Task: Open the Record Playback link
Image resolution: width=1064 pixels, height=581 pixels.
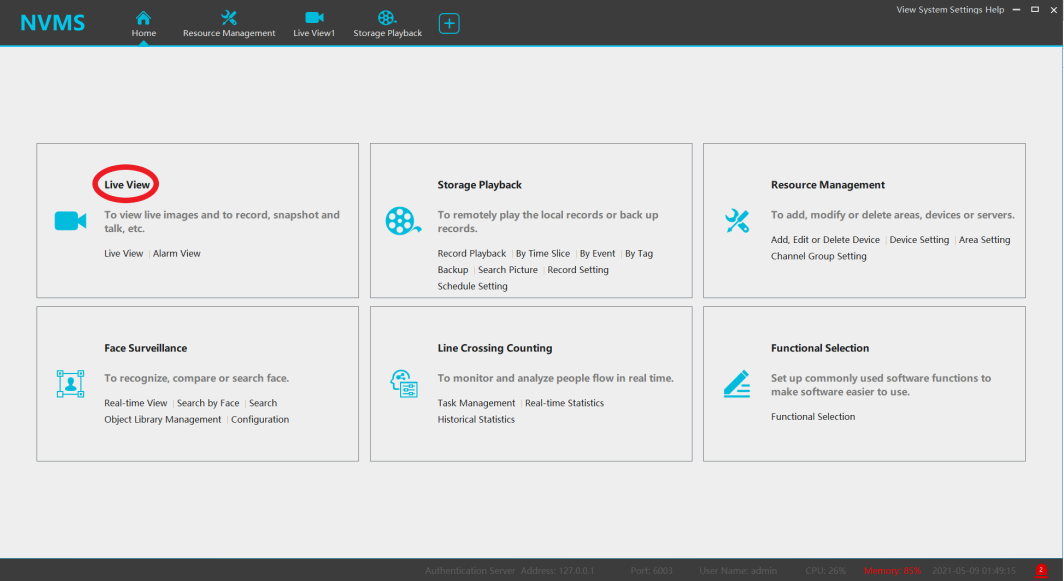Action: click(x=472, y=254)
